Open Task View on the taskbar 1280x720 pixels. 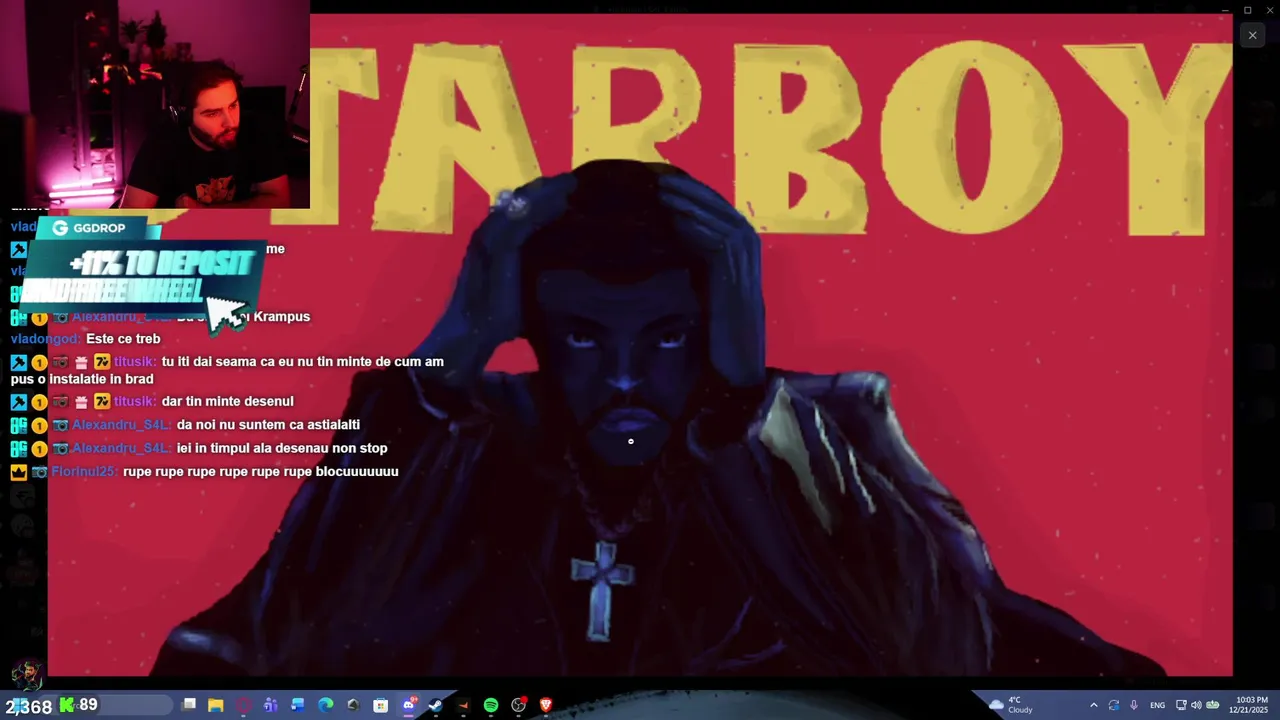coord(189,705)
